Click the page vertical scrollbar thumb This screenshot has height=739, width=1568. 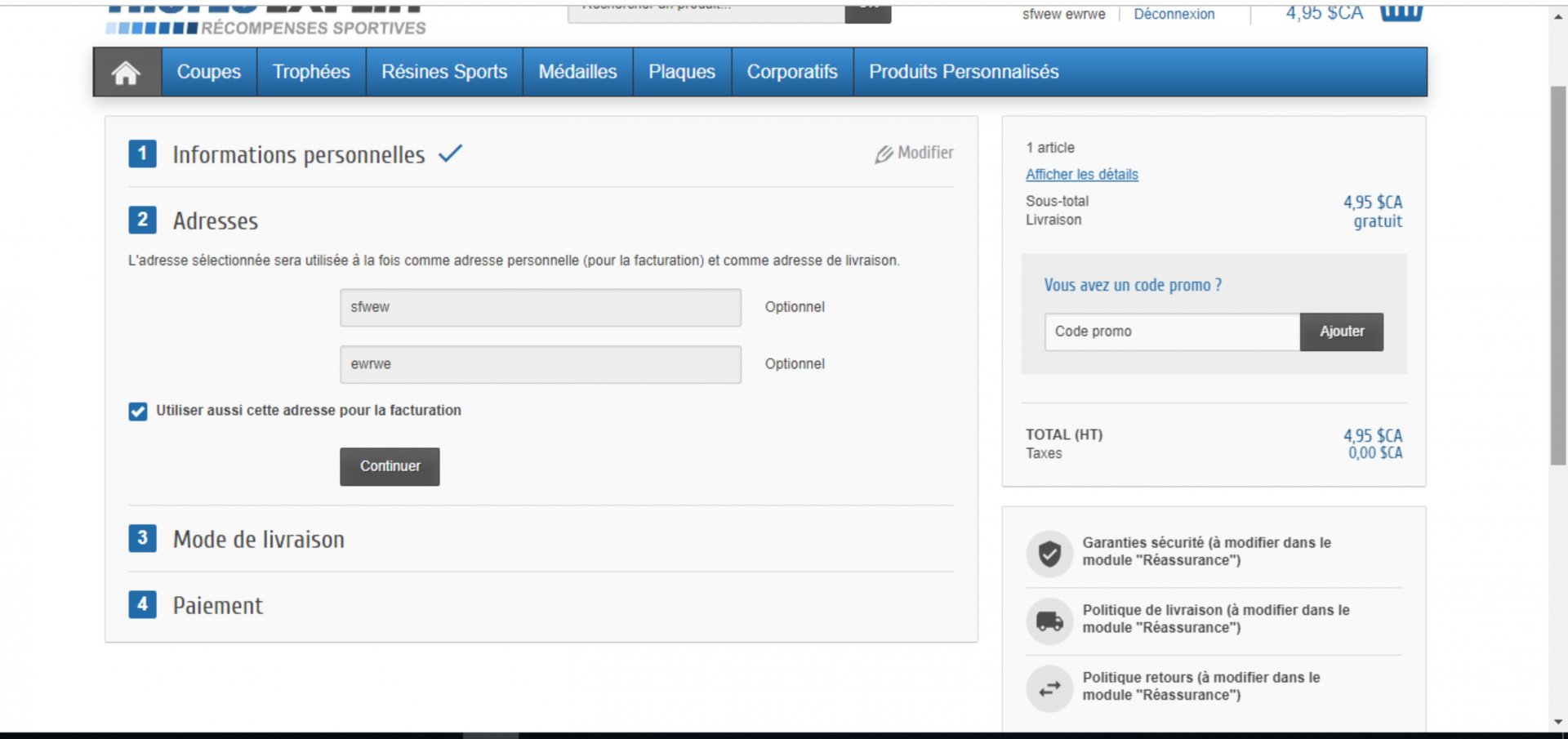pyautogui.click(x=1558, y=275)
